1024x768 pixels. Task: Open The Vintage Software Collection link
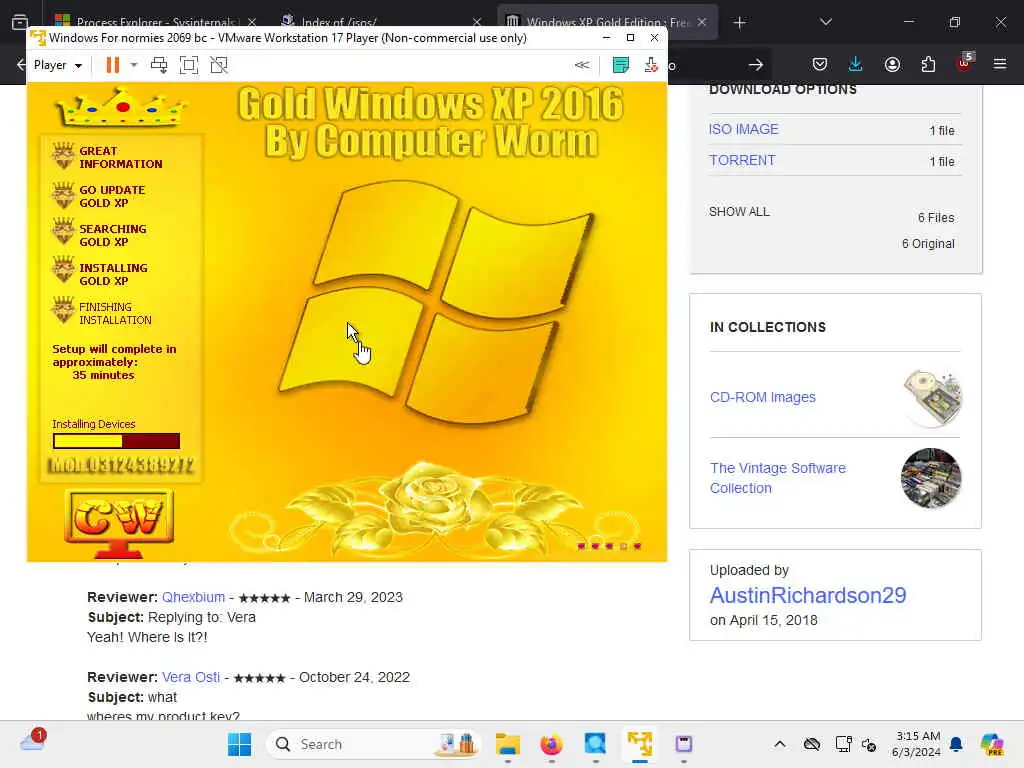click(x=778, y=478)
